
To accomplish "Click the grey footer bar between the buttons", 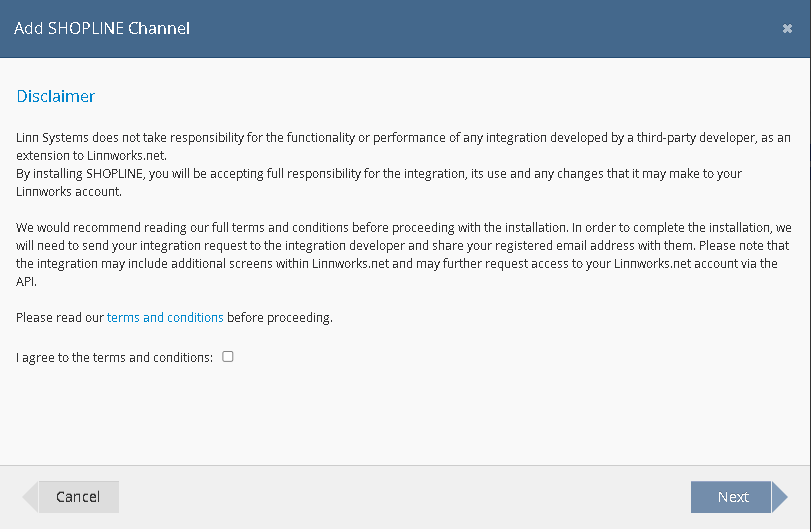I will pos(400,497).
